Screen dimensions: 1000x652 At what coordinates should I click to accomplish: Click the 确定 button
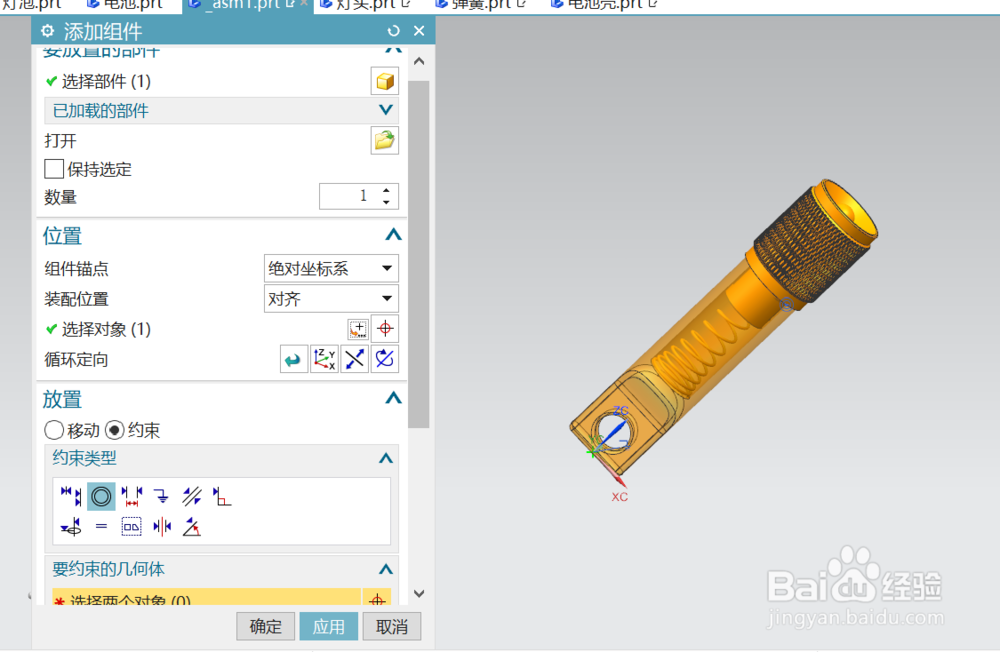(x=265, y=626)
